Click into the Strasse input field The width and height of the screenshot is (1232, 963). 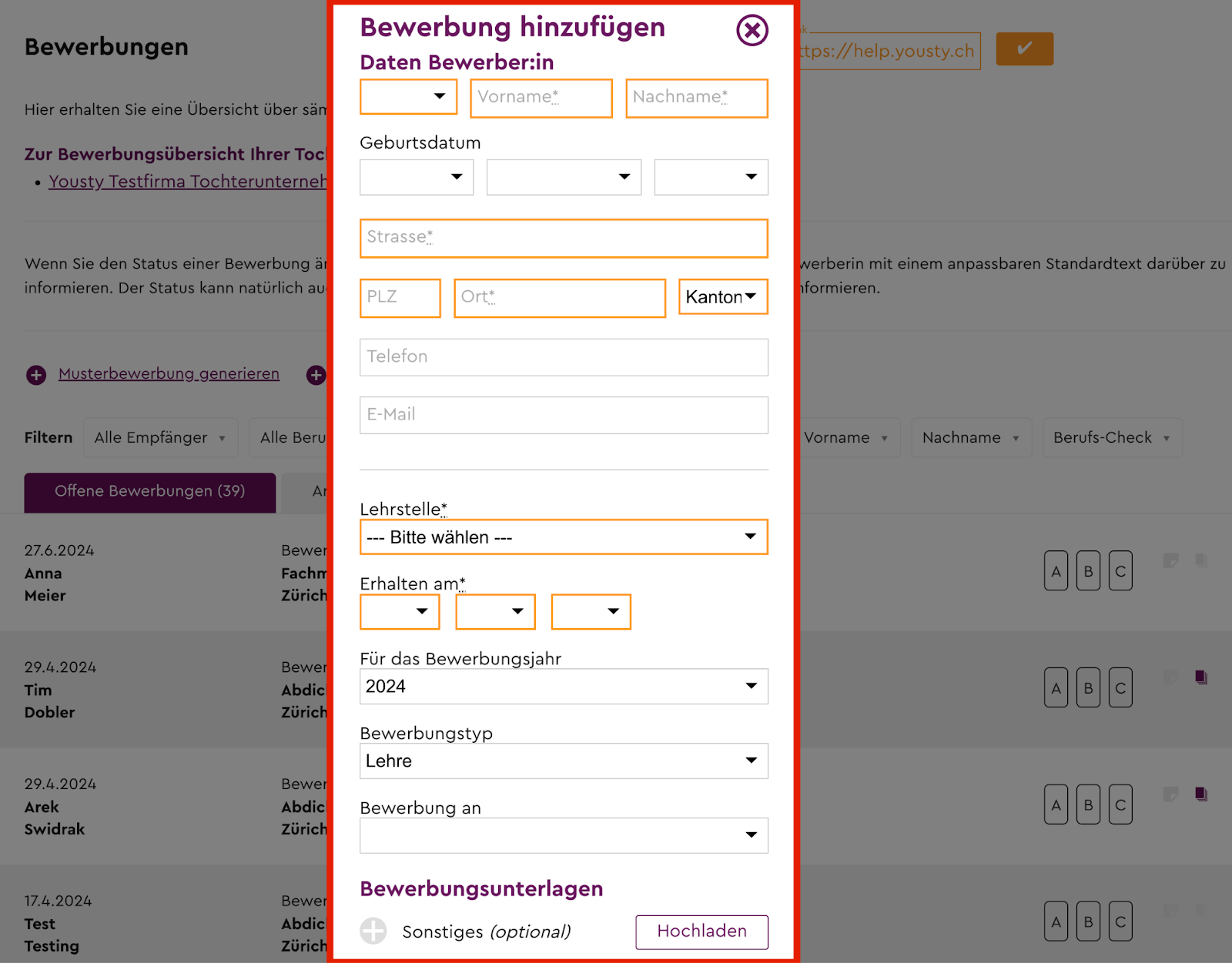[564, 238]
